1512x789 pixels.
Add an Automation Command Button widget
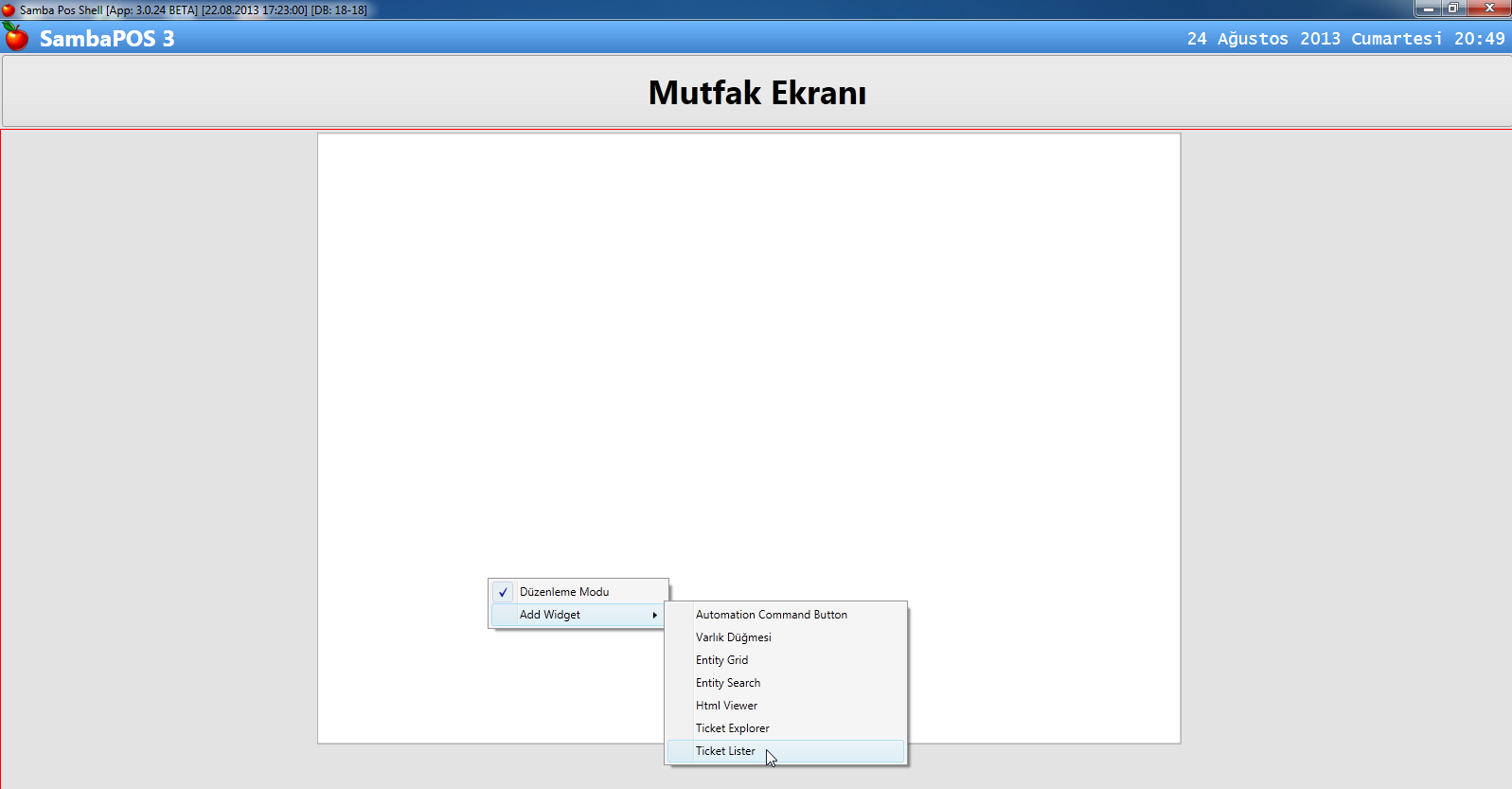point(771,615)
